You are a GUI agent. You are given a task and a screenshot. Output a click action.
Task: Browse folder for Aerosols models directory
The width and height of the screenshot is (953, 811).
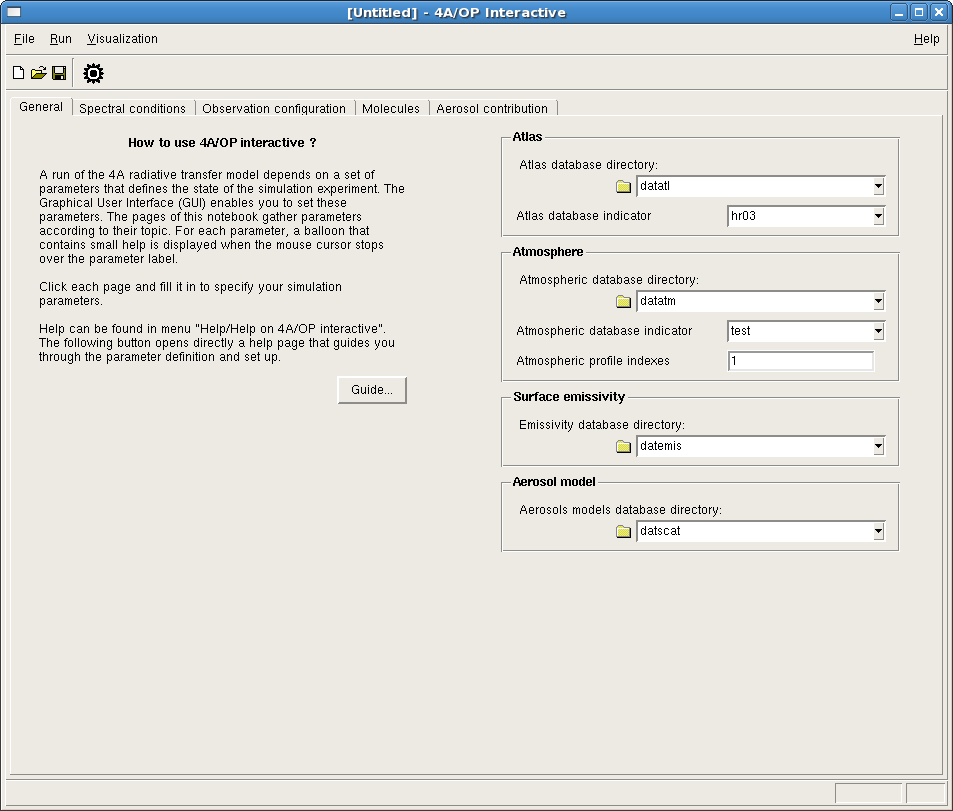click(x=623, y=531)
